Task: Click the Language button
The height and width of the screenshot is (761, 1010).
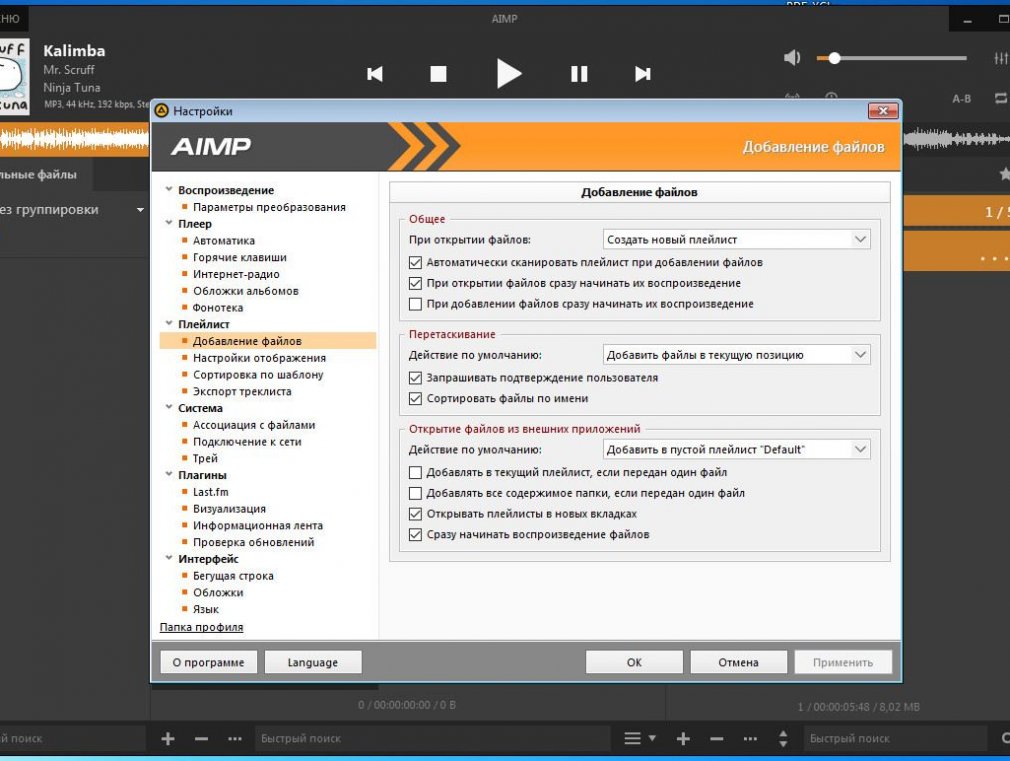Action: coord(313,662)
